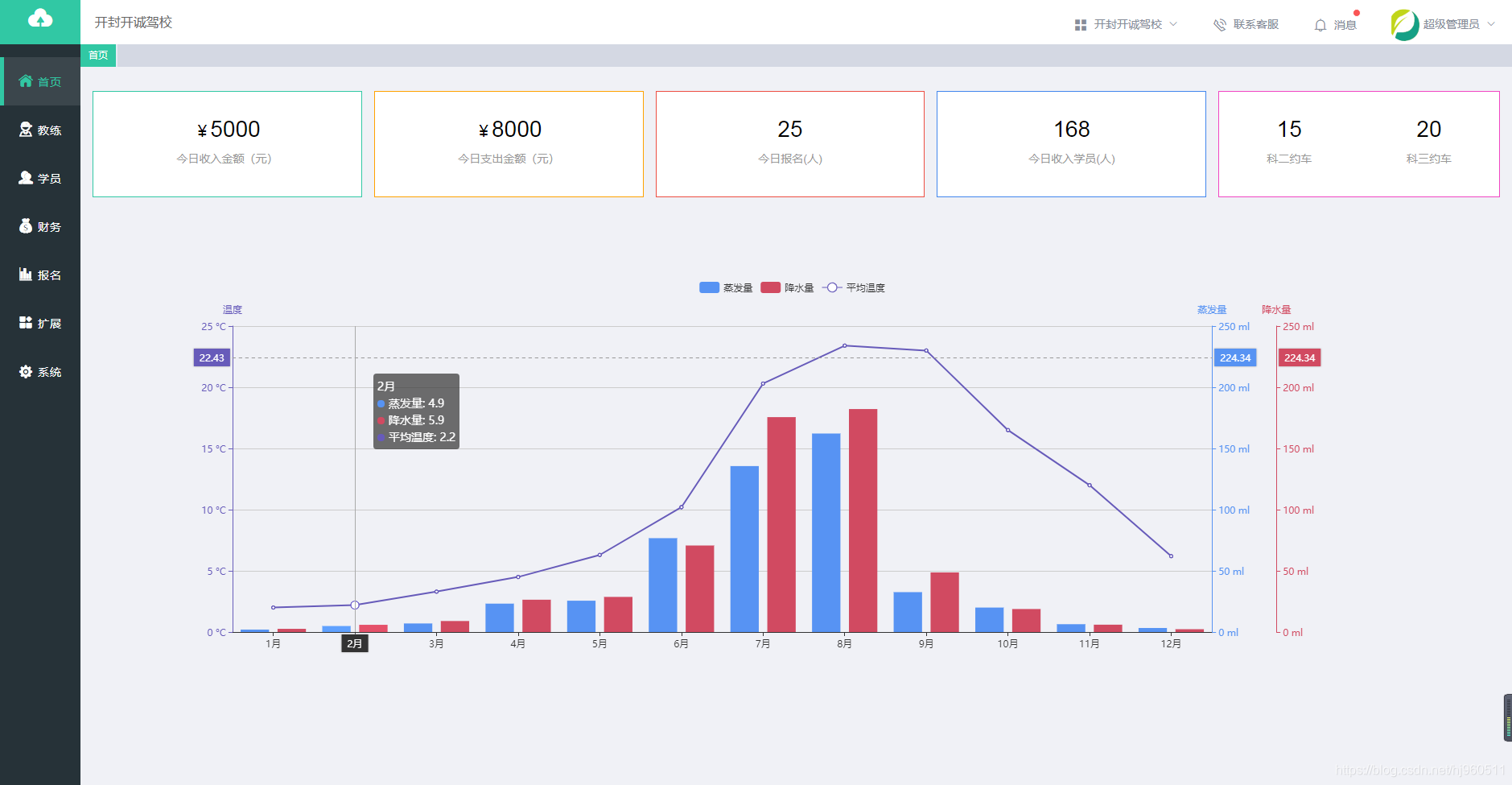Click the student icon beside 学员
This screenshot has width=1512, height=785.
tap(26, 177)
